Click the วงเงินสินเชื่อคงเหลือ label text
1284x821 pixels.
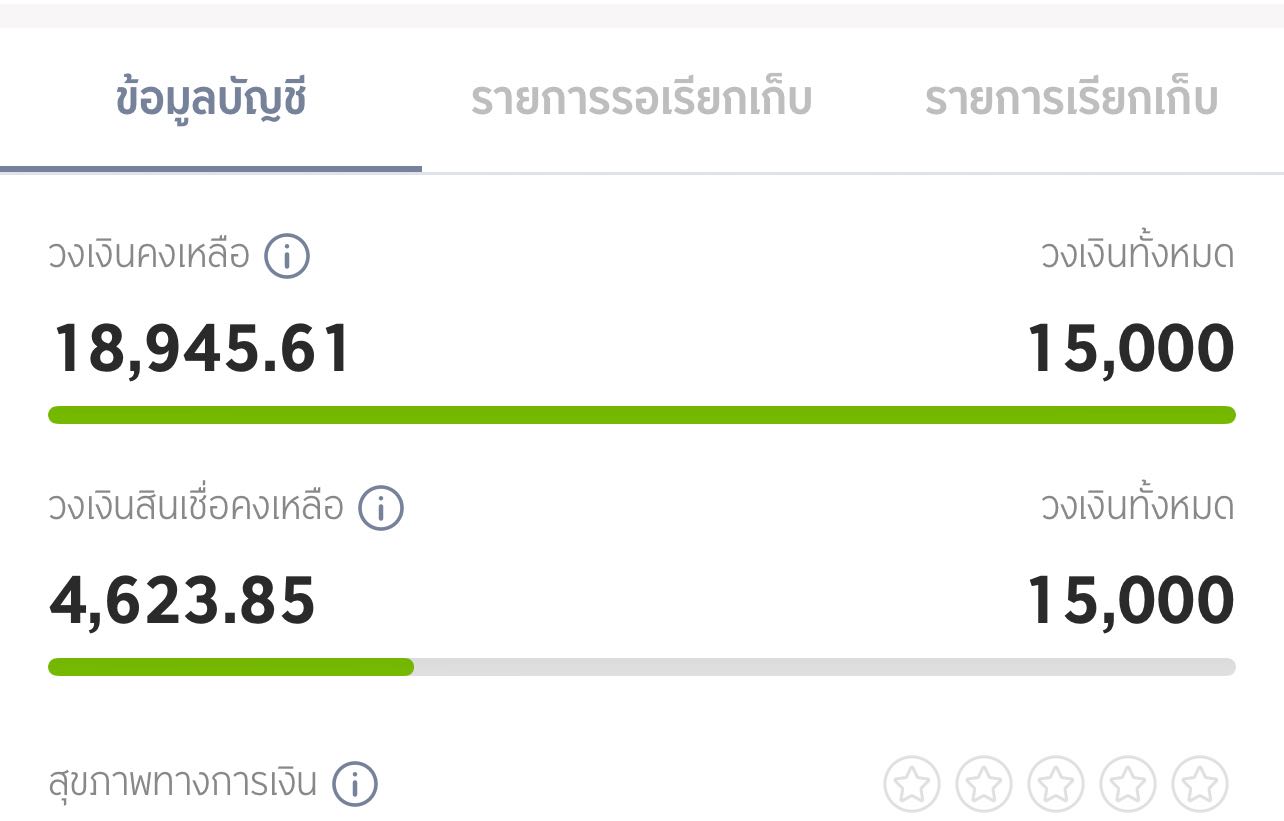(x=196, y=507)
